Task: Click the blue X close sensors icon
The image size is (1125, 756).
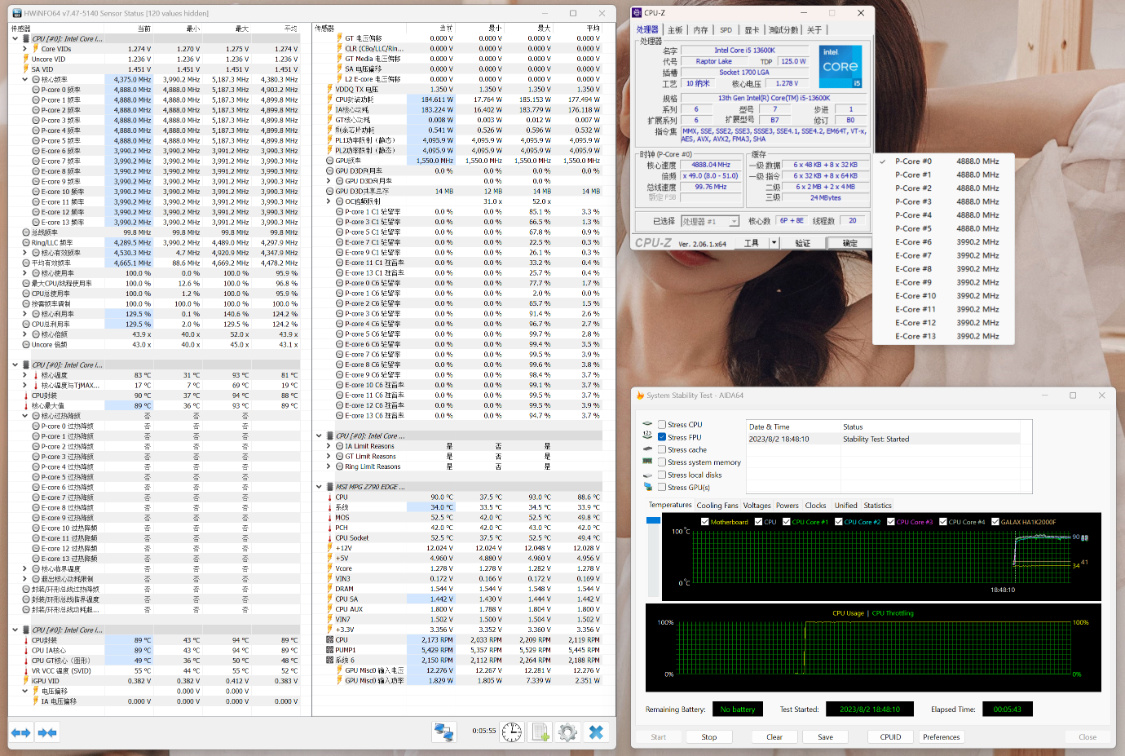Action: point(596,732)
